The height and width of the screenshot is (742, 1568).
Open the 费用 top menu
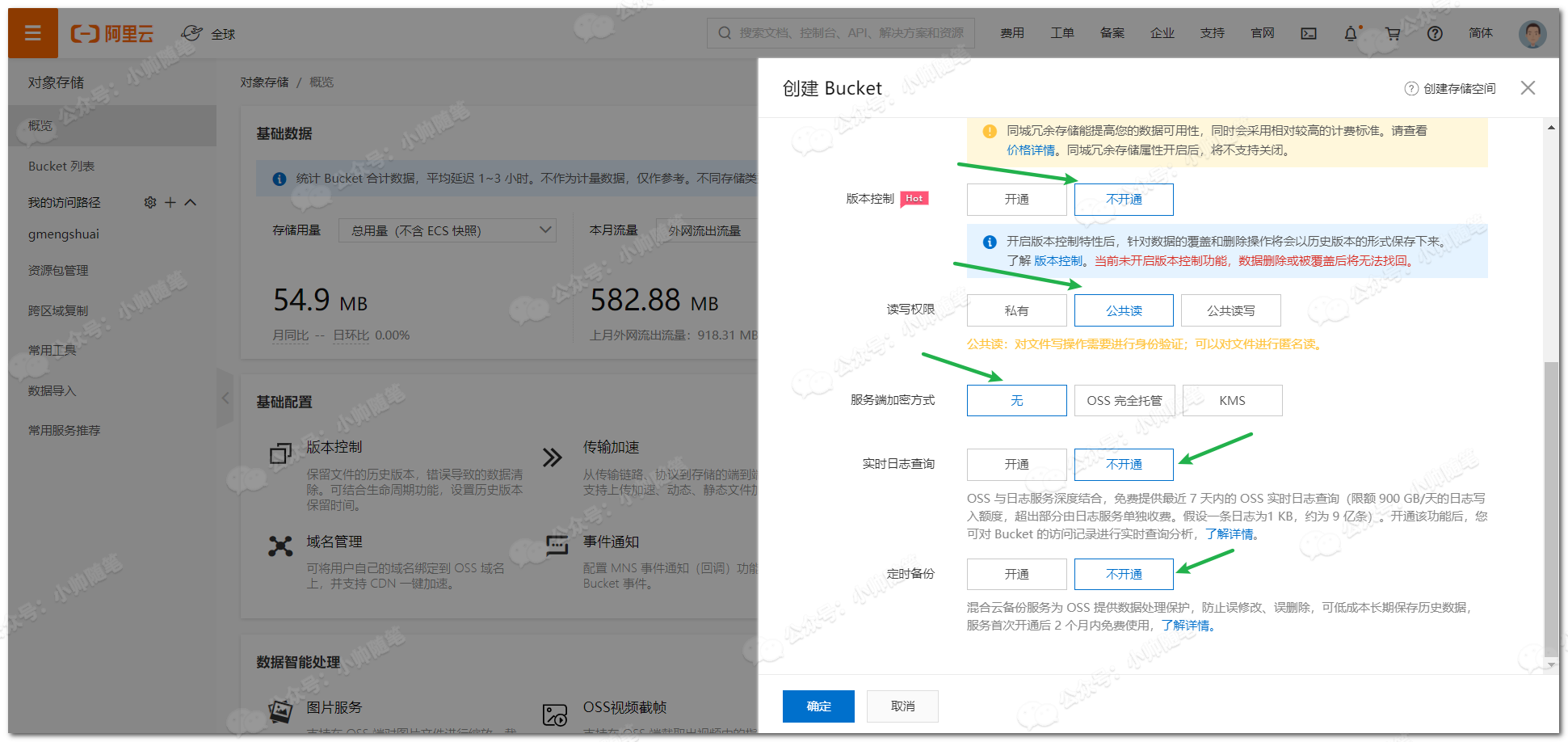click(1011, 33)
